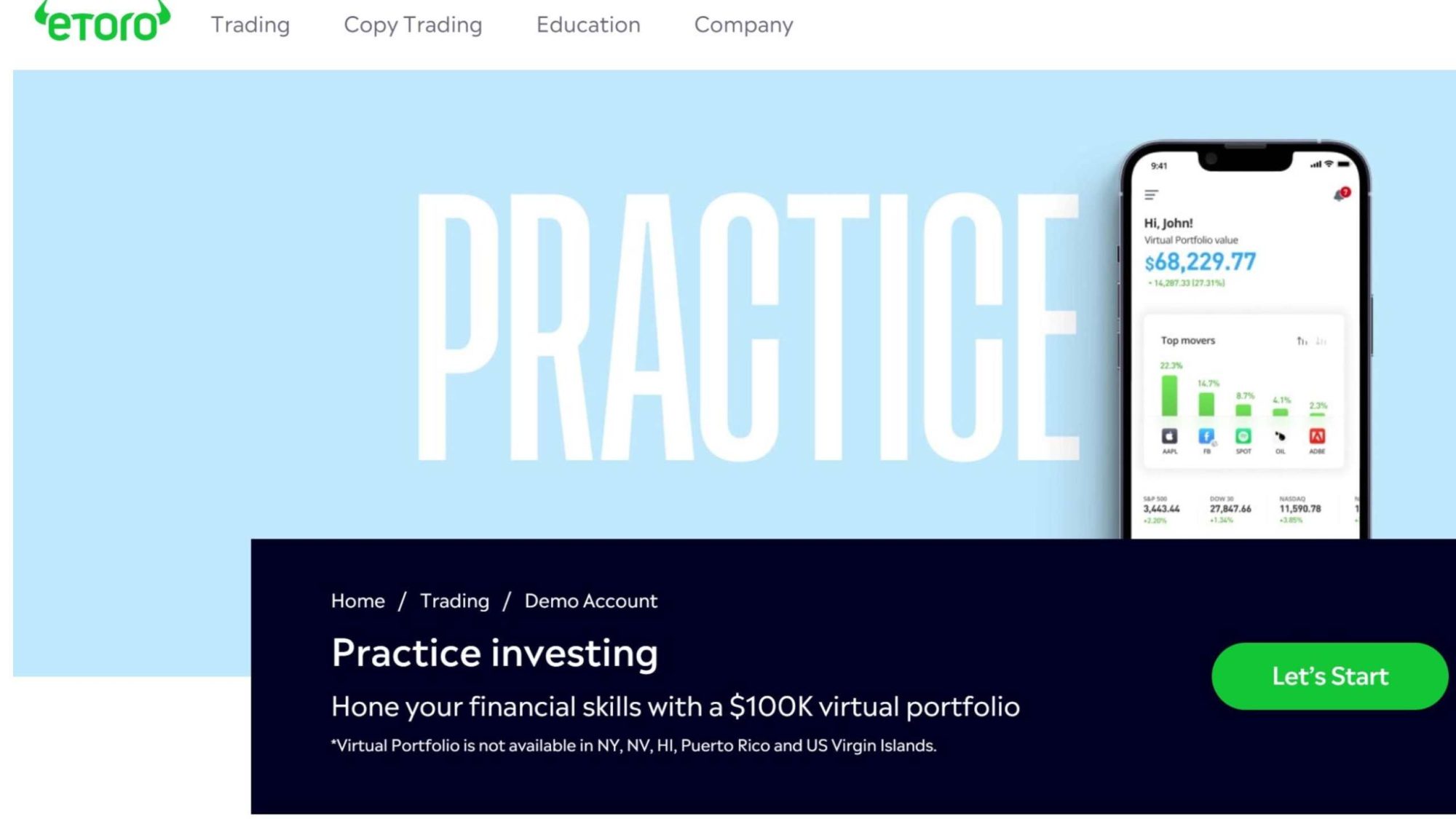Viewport: 1456px width, 819px height.
Task: Toggle top movers descending sort icon
Action: tap(1321, 341)
